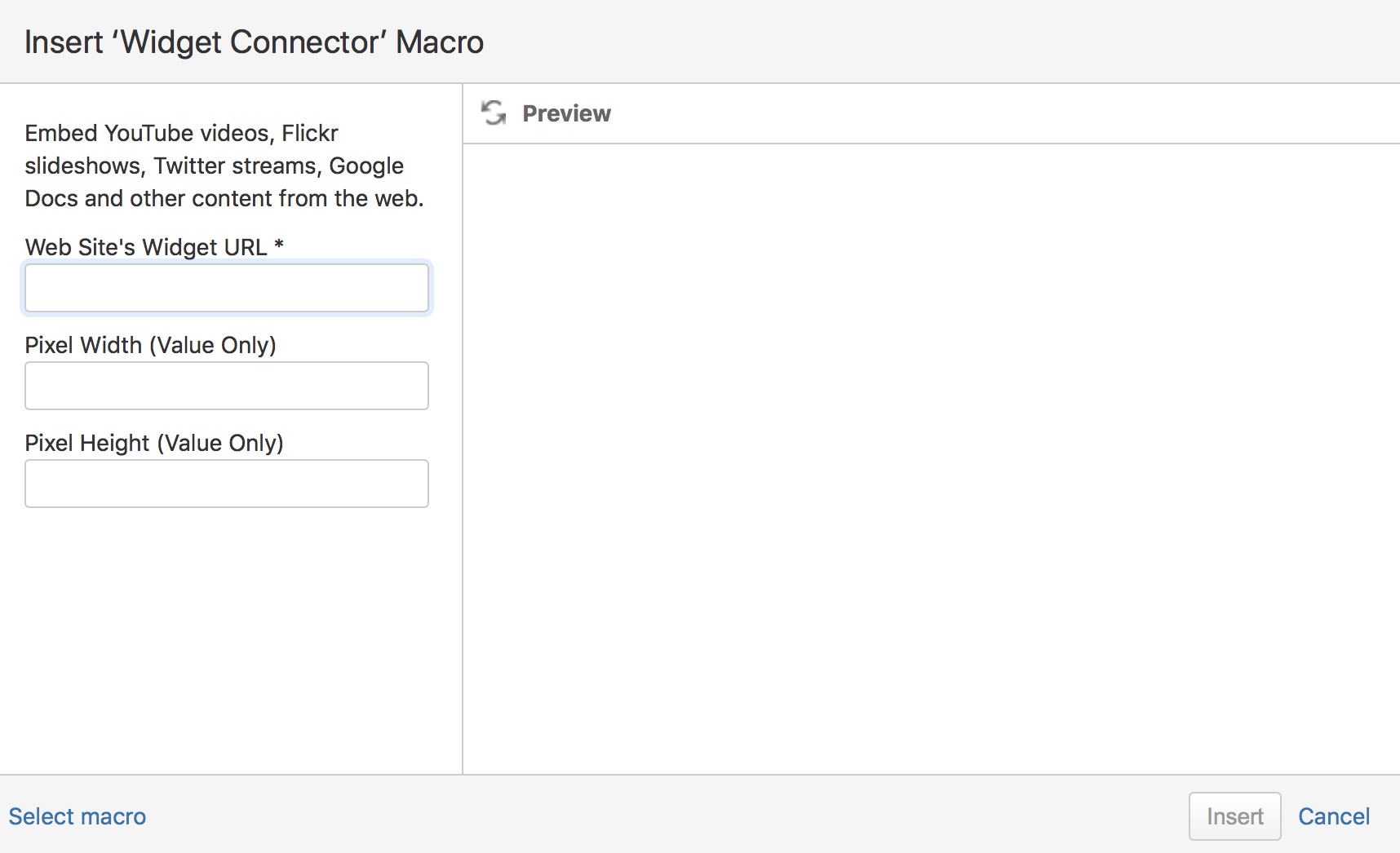Click the Preview heading text

tap(566, 113)
